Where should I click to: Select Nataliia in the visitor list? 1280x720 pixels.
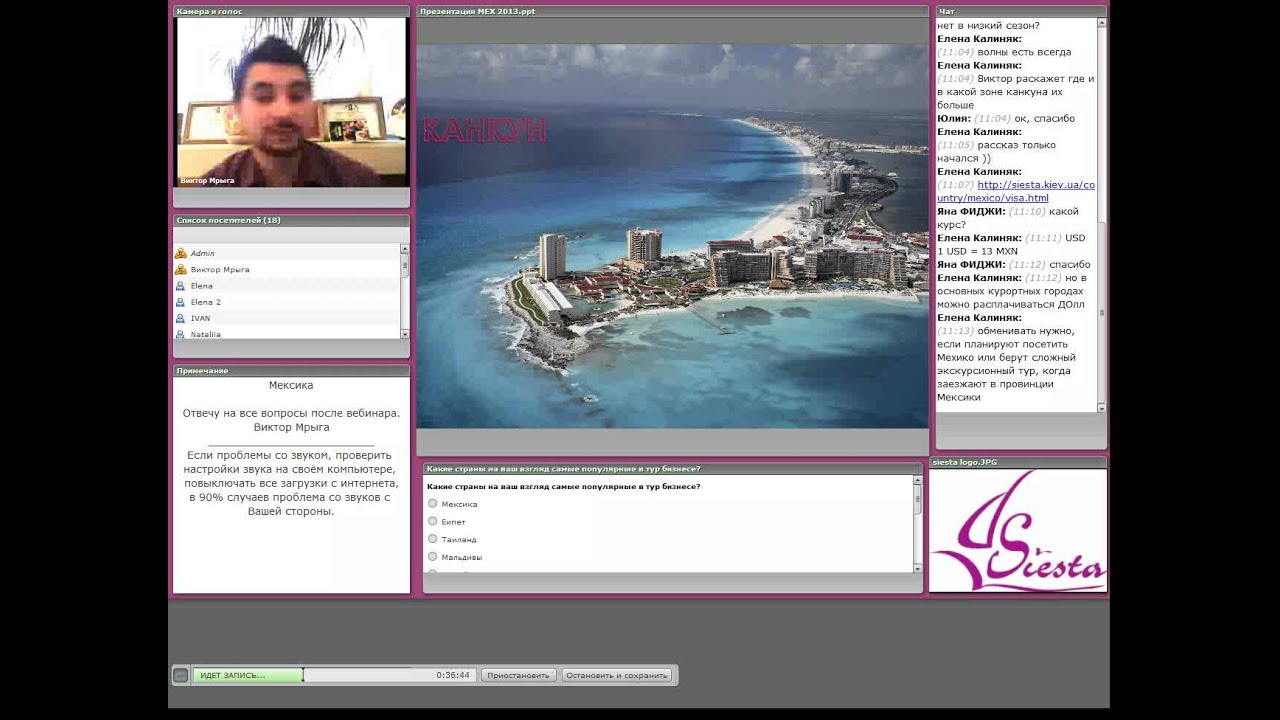[x=206, y=334]
